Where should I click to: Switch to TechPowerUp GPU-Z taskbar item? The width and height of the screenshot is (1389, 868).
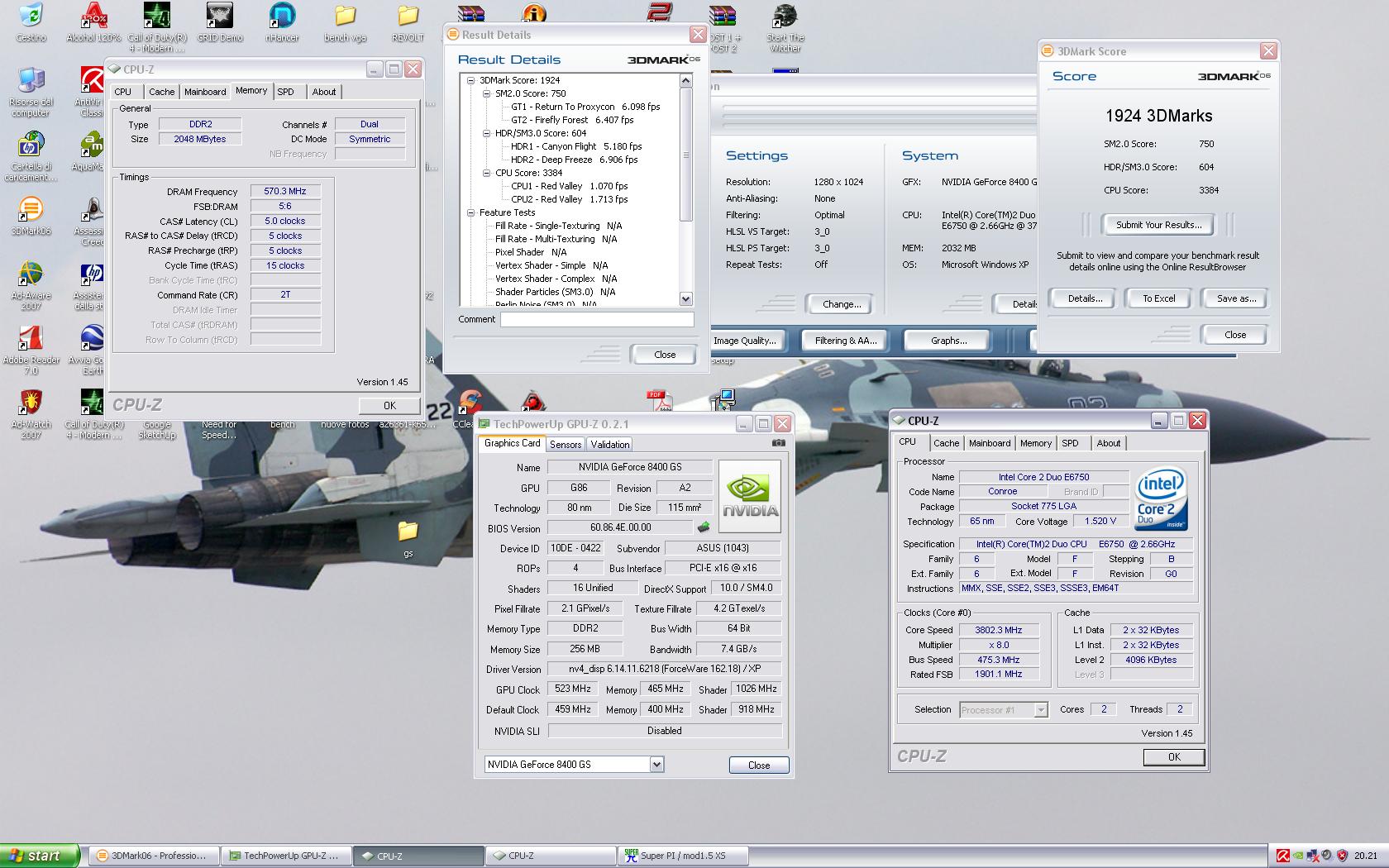(286, 856)
